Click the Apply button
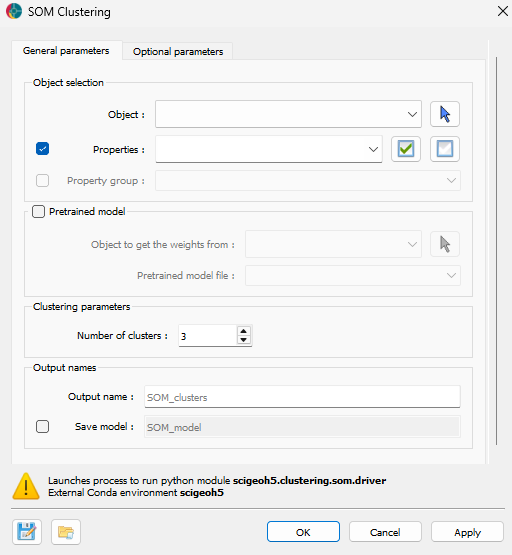 pyautogui.click(x=467, y=532)
